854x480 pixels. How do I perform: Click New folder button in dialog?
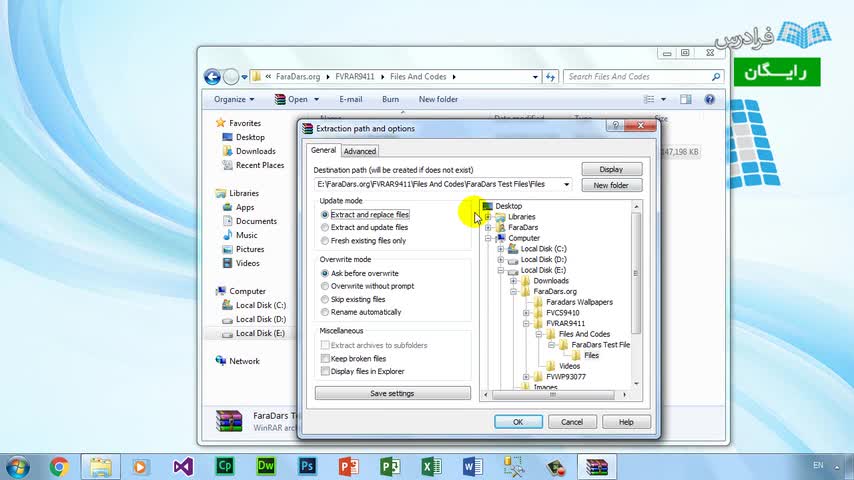tap(612, 185)
